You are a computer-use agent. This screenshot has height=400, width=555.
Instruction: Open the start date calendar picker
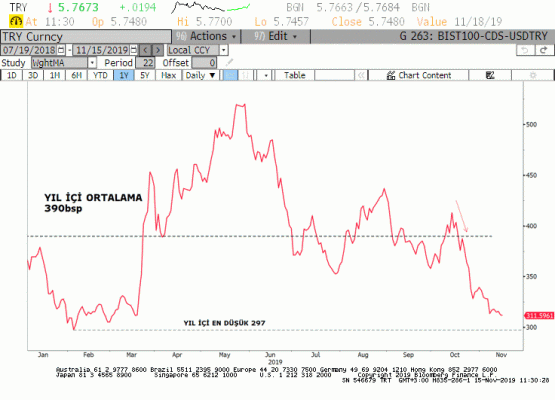pyautogui.click(x=61, y=50)
